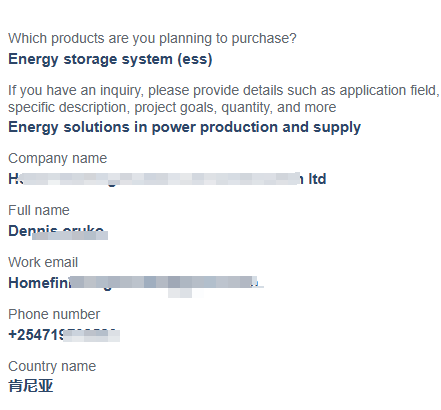
Task: Click the 'Country name' label
Action: point(52,366)
